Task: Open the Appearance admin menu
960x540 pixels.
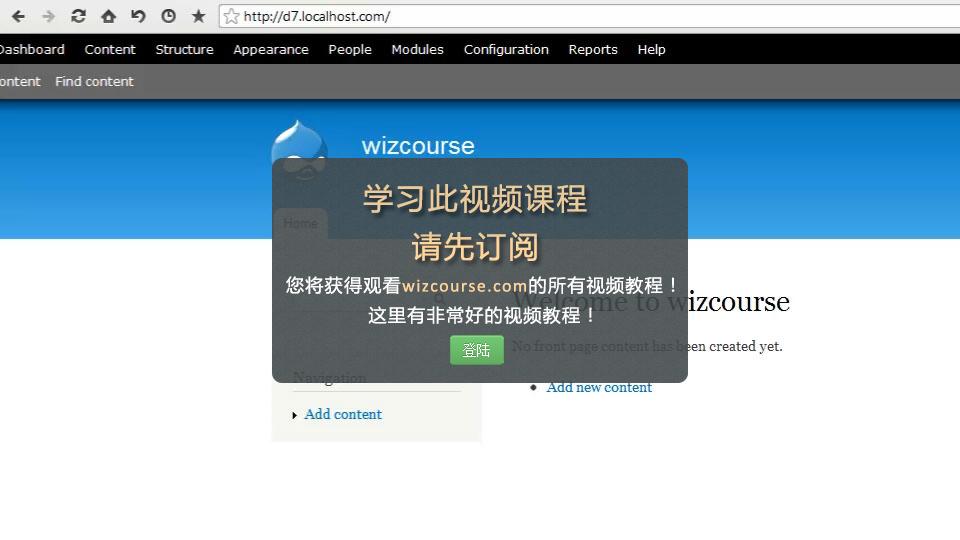Action: pyautogui.click(x=271, y=50)
